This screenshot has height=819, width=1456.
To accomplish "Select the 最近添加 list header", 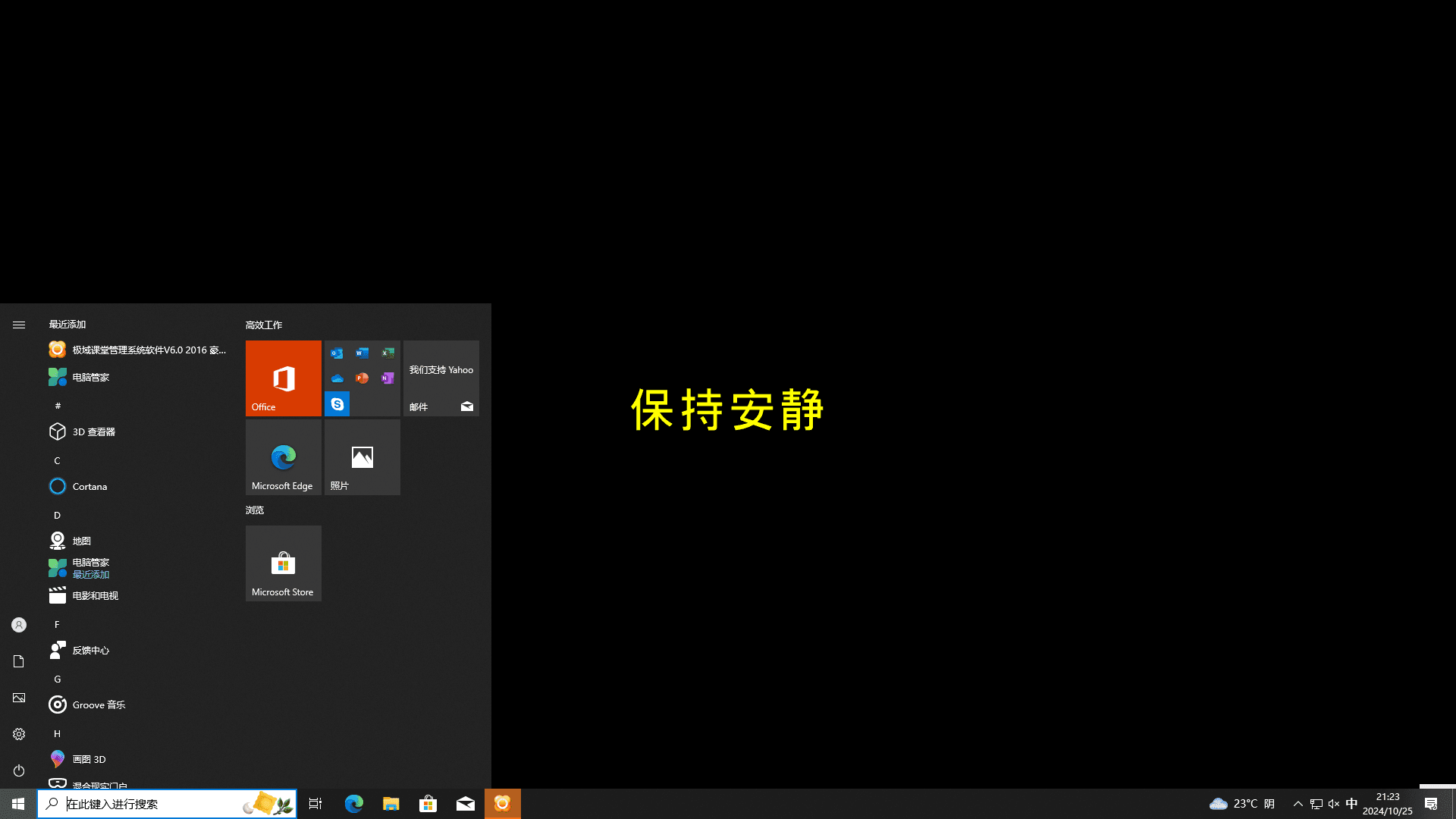I will pyautogui.click(x=67, y=324).
